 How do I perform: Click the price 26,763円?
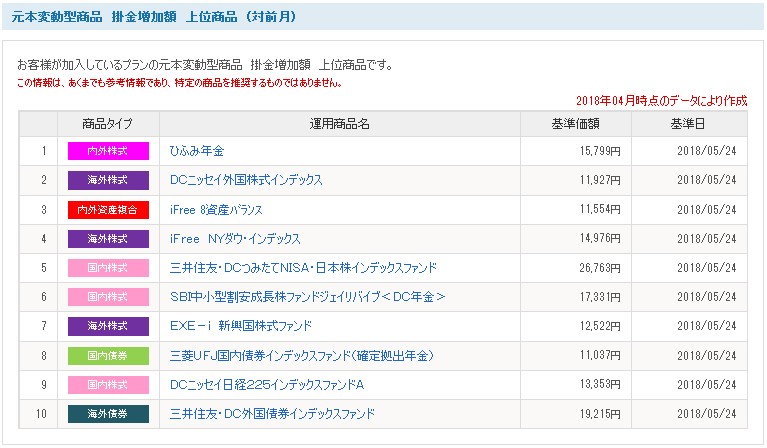coord(600,268)
